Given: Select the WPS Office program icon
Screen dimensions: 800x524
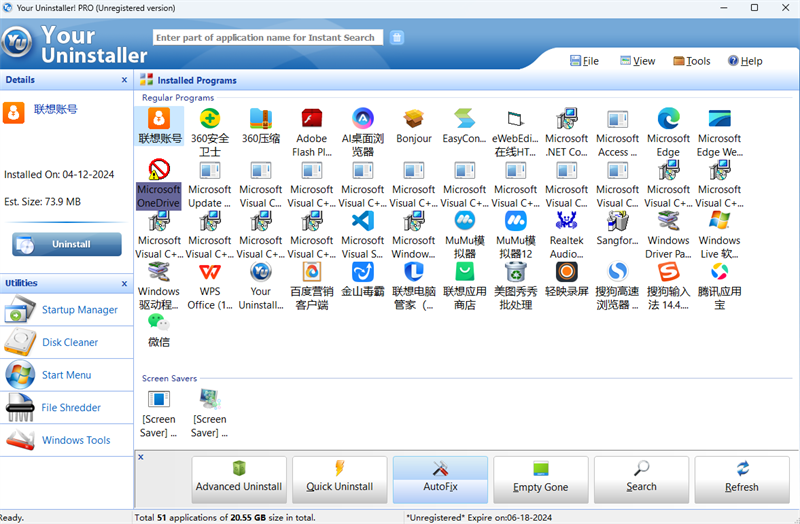Looking at the screenshot, I should tap(209, 273).
